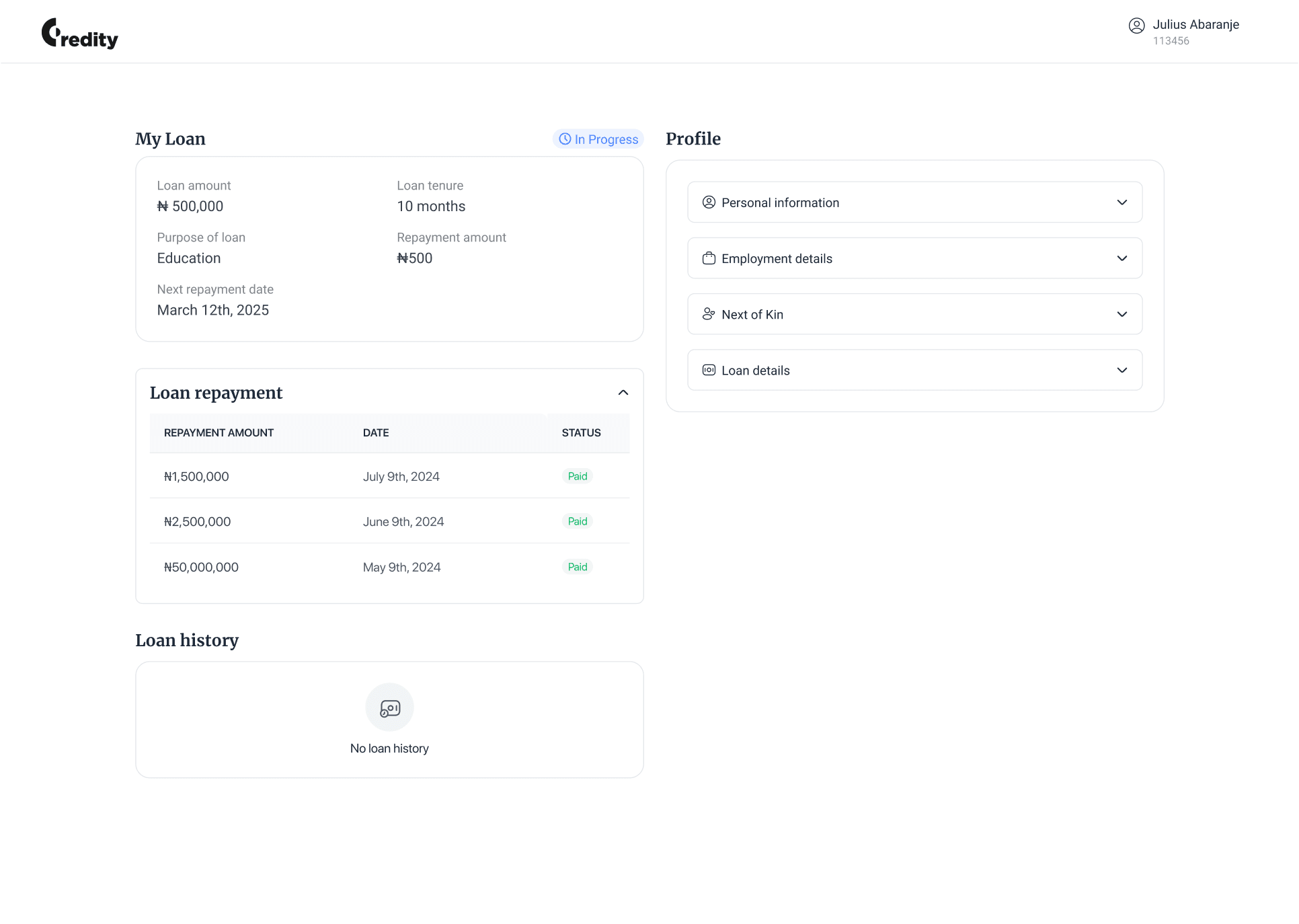Viewport: 1299px width, 924px height.
Task: Click the Personal information person icon
Action: (x=709, y=202)
